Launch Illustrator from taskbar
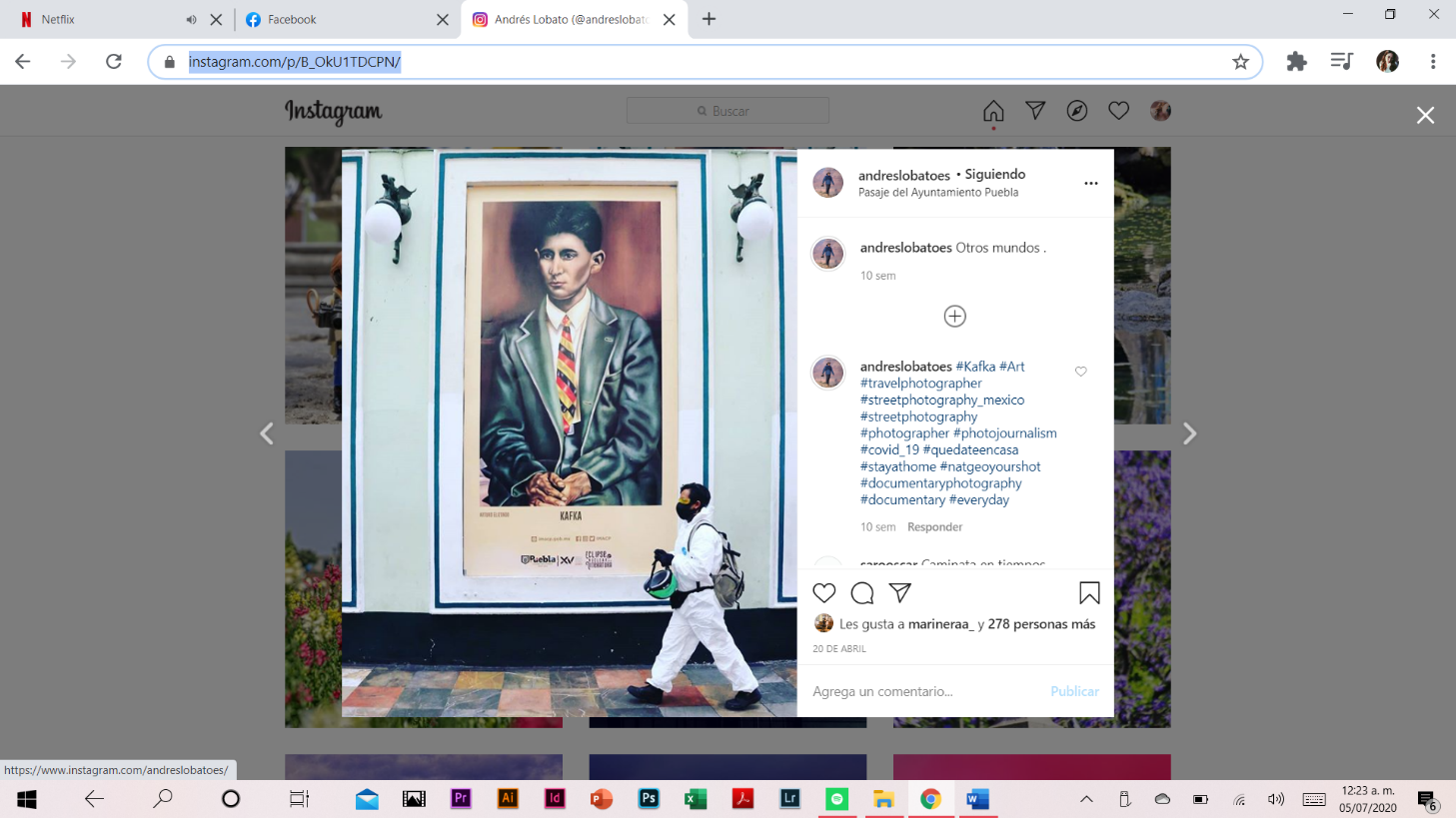This screenshot has height=818, width=1456. pyautogui.click(x=508, y=799)
